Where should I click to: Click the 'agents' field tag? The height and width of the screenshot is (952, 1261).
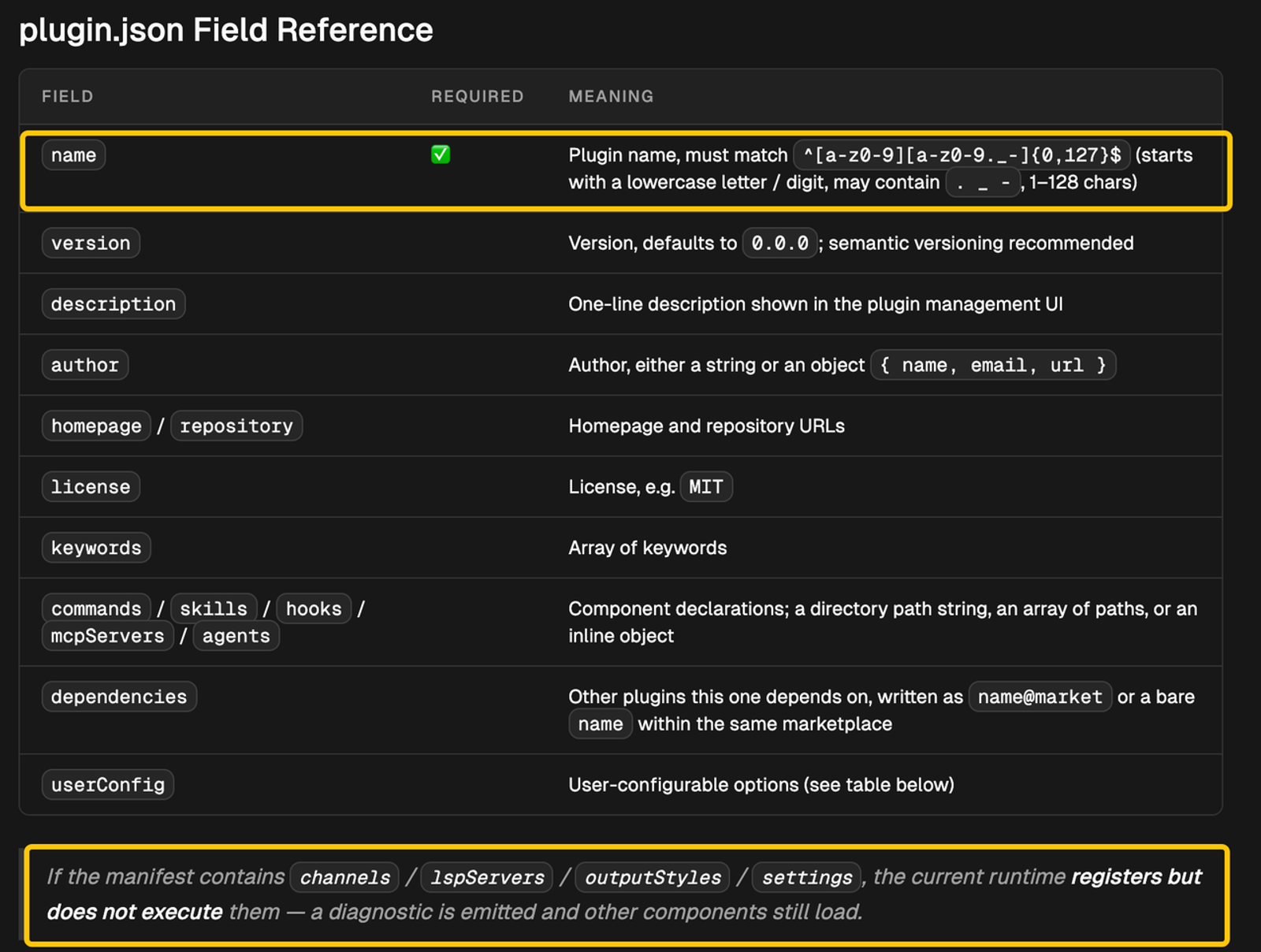[236, 636]
